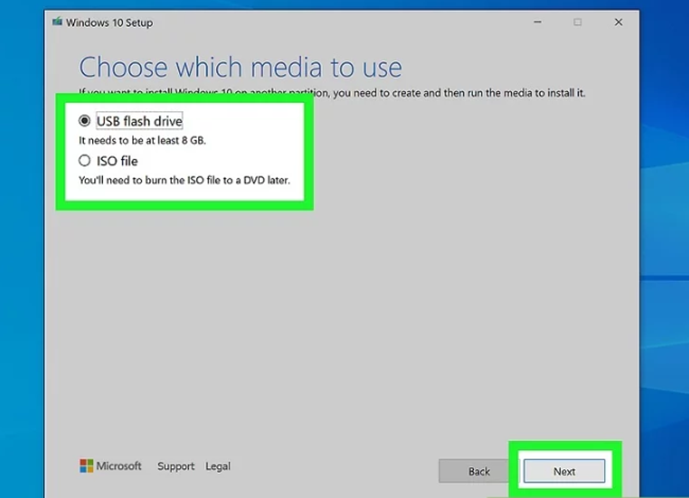This screenshot has height=498, width=689.
Task: Go Back to the previous step
Action: click(x=479, y=471)
